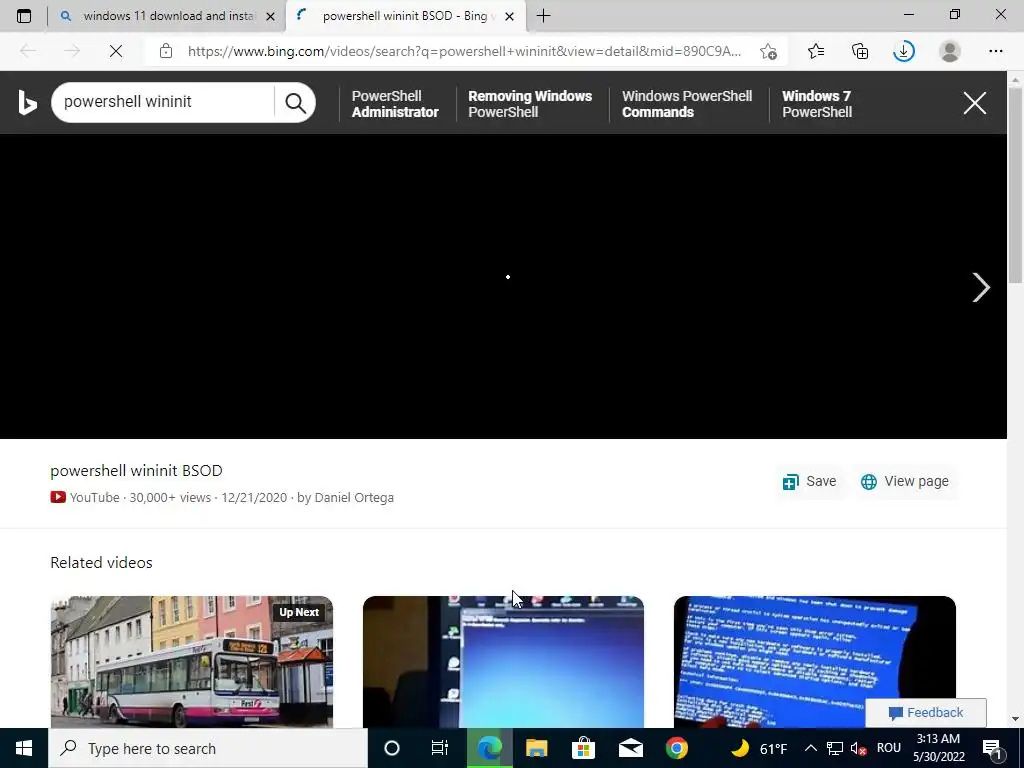Open clock and calendar flyout

click(938, 748)
